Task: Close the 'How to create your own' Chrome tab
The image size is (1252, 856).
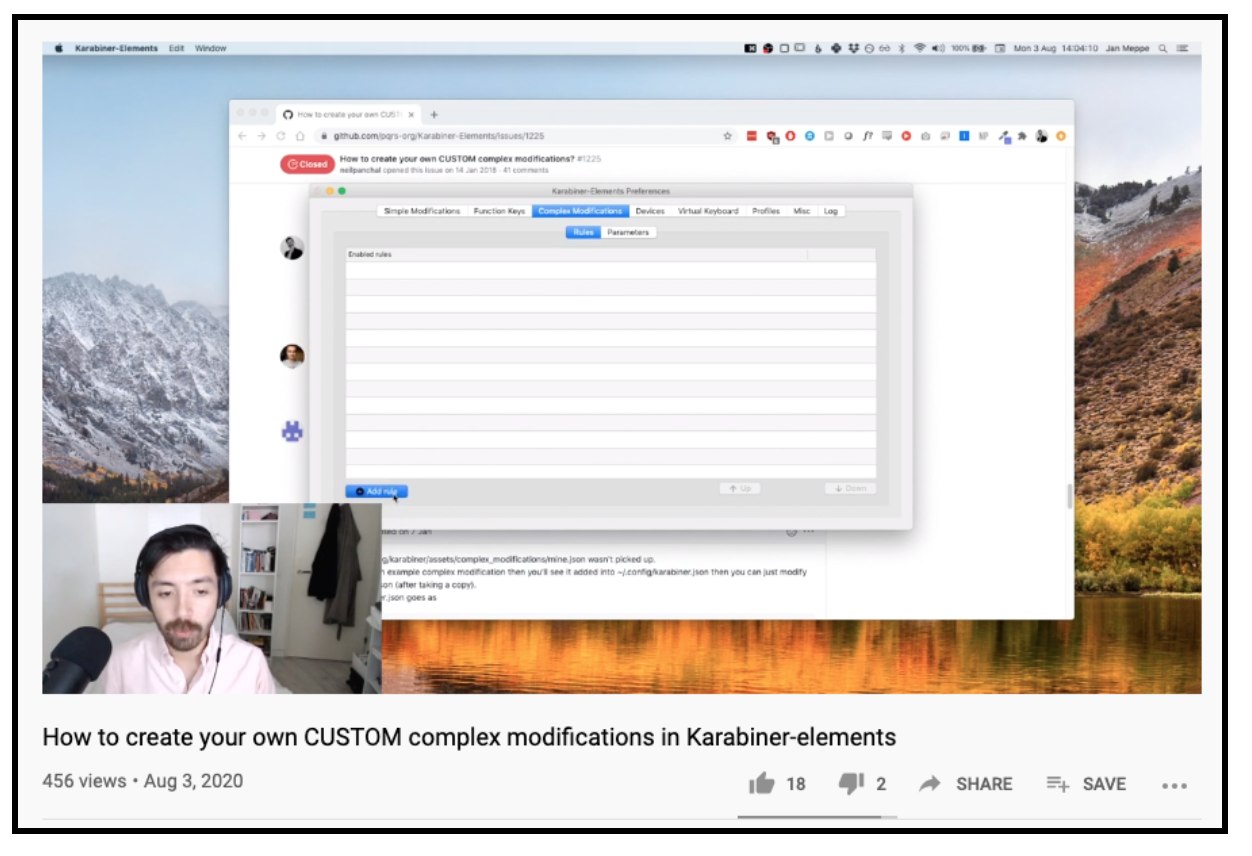Action: 411,115
